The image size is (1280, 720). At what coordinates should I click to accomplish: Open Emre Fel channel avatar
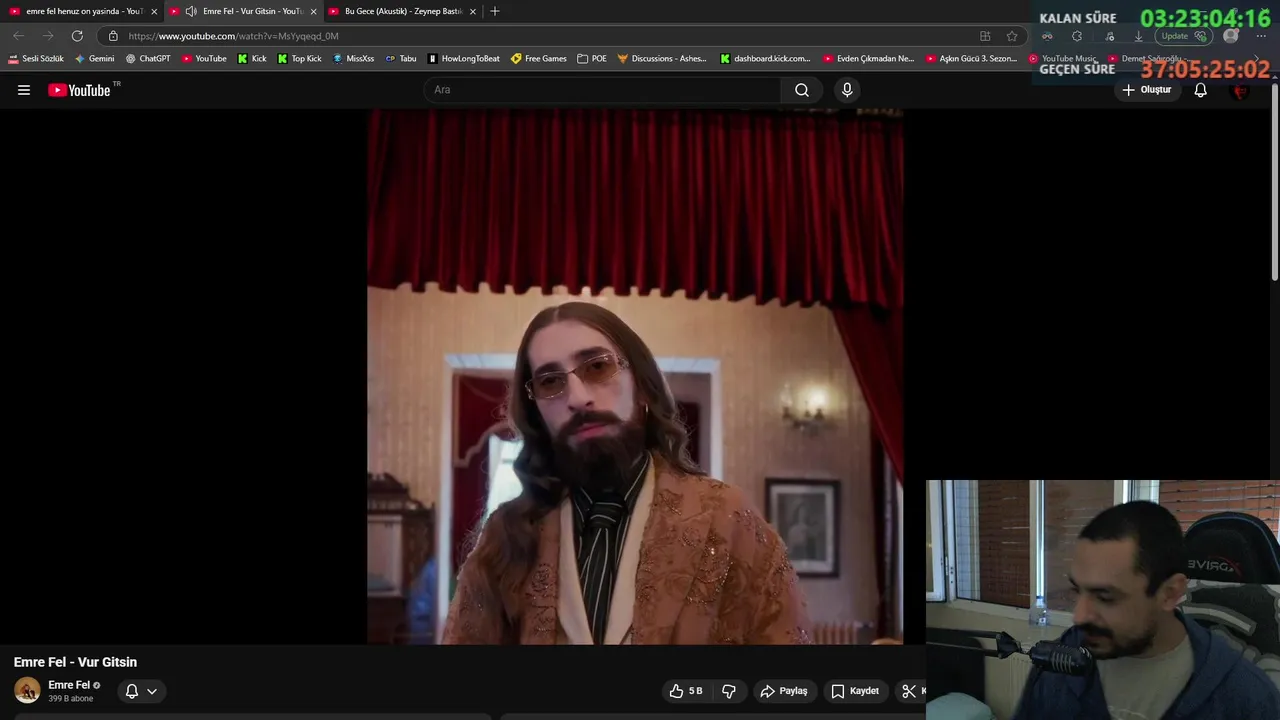point(27,690)
